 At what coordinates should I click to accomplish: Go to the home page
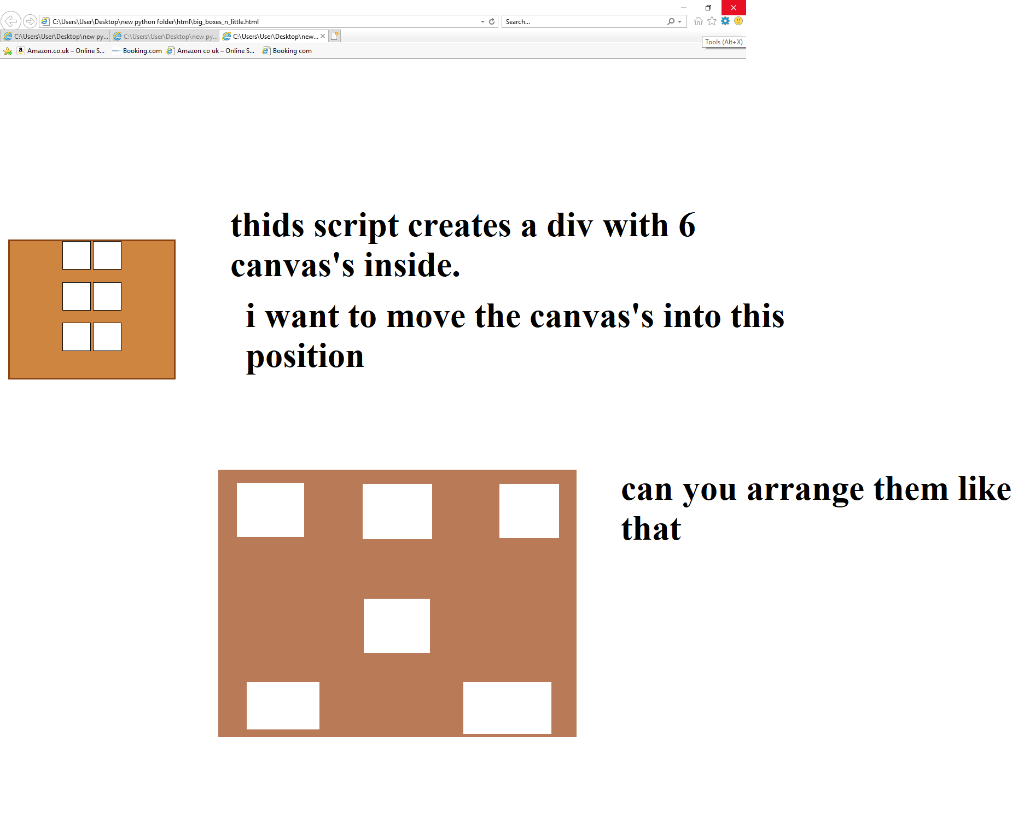coord(698,20)
